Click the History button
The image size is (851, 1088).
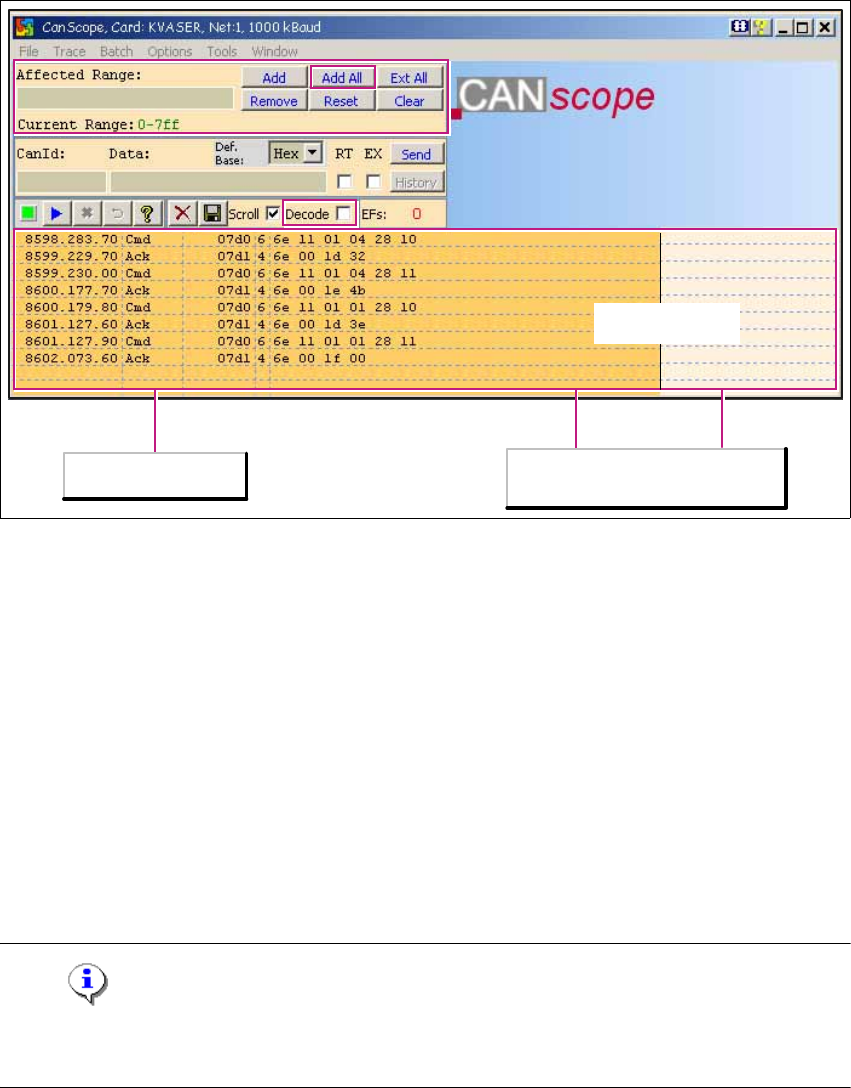click(416, 182)
